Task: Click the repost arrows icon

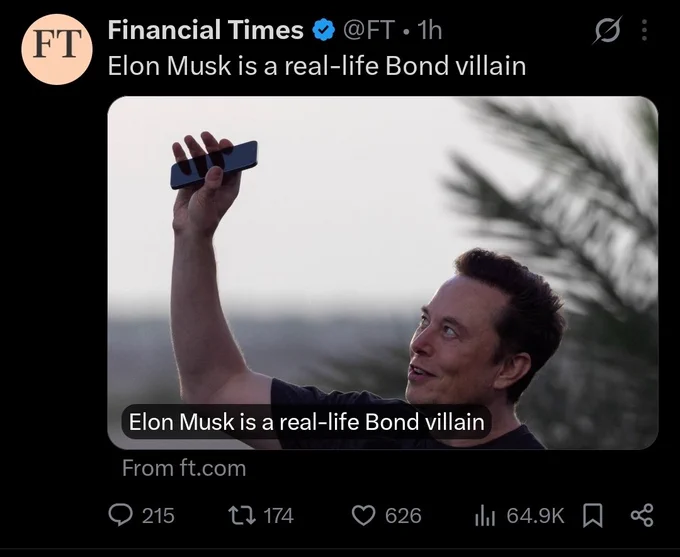Action: (x=242, y=515)
